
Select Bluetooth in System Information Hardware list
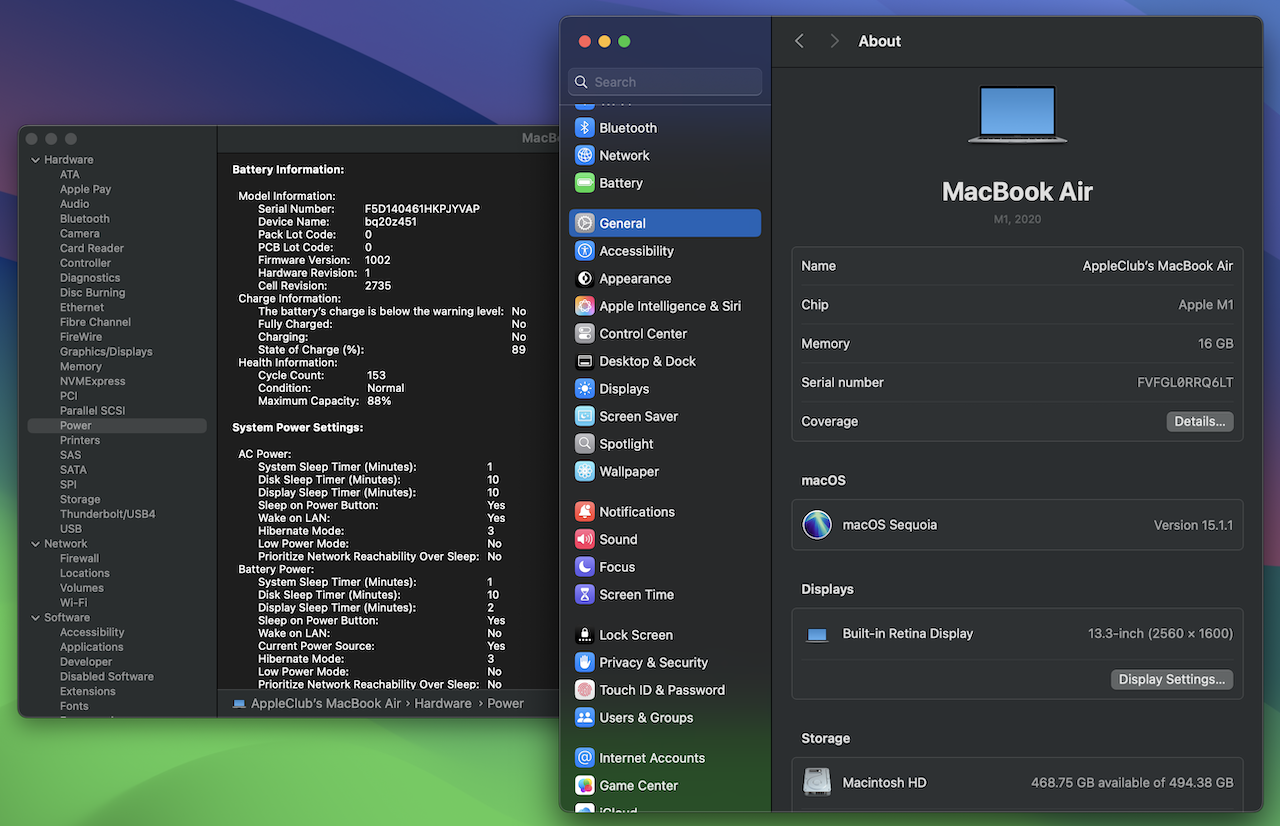click(x=84, y=219)
